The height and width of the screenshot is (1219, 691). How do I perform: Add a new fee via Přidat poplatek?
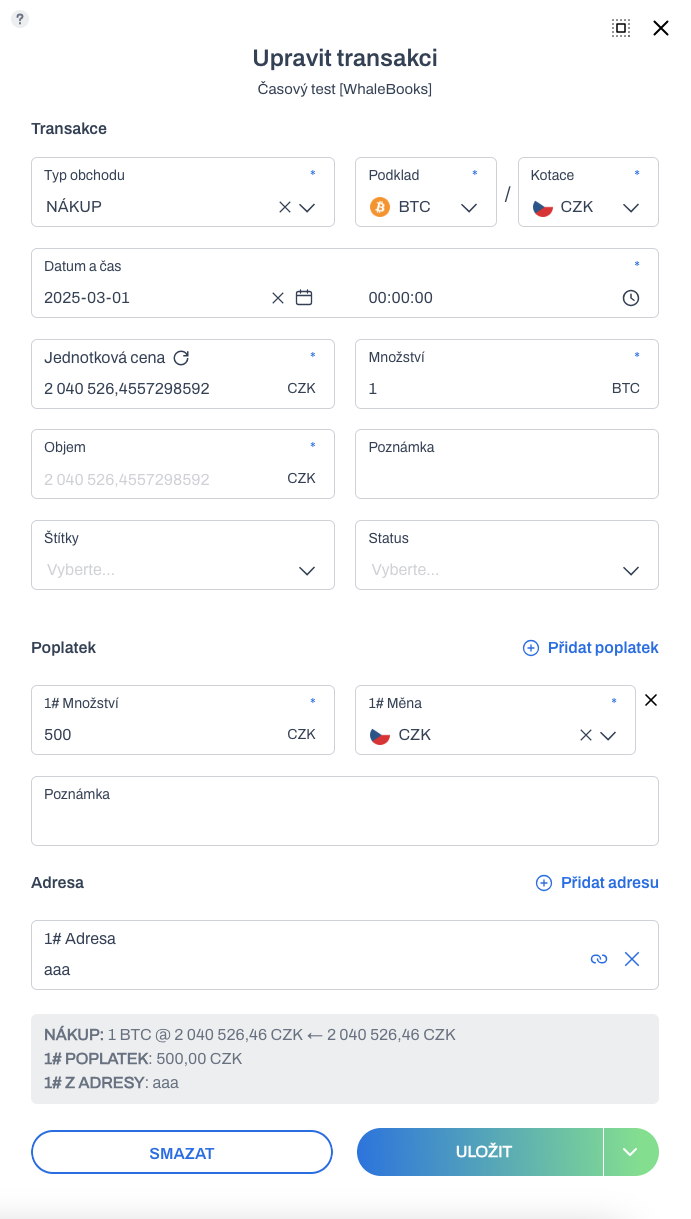pos(591,648)
